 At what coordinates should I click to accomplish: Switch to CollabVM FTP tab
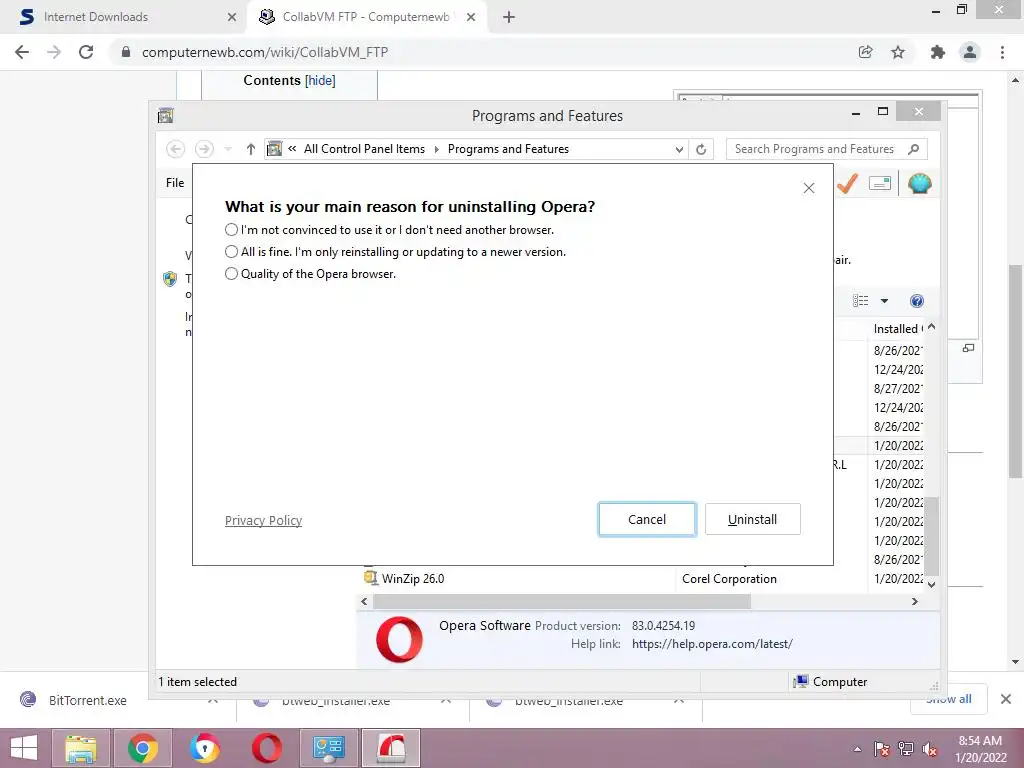(x=366, y=17)
